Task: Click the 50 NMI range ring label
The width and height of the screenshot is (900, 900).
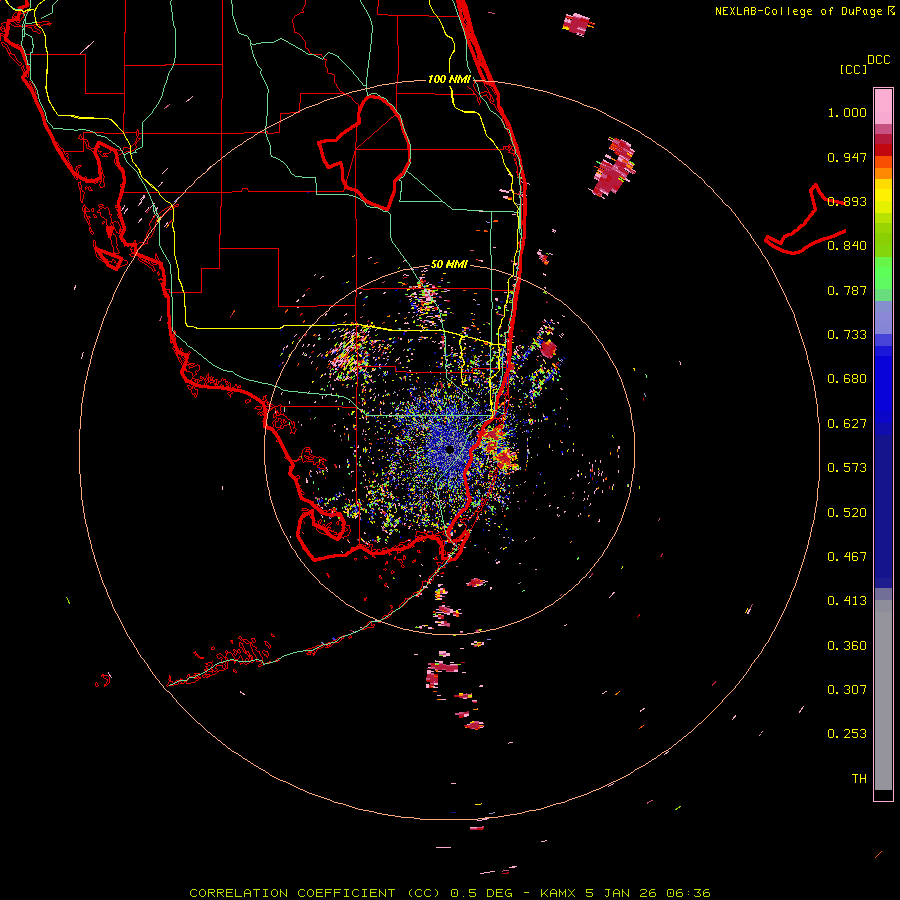Action: pos(449,264)
